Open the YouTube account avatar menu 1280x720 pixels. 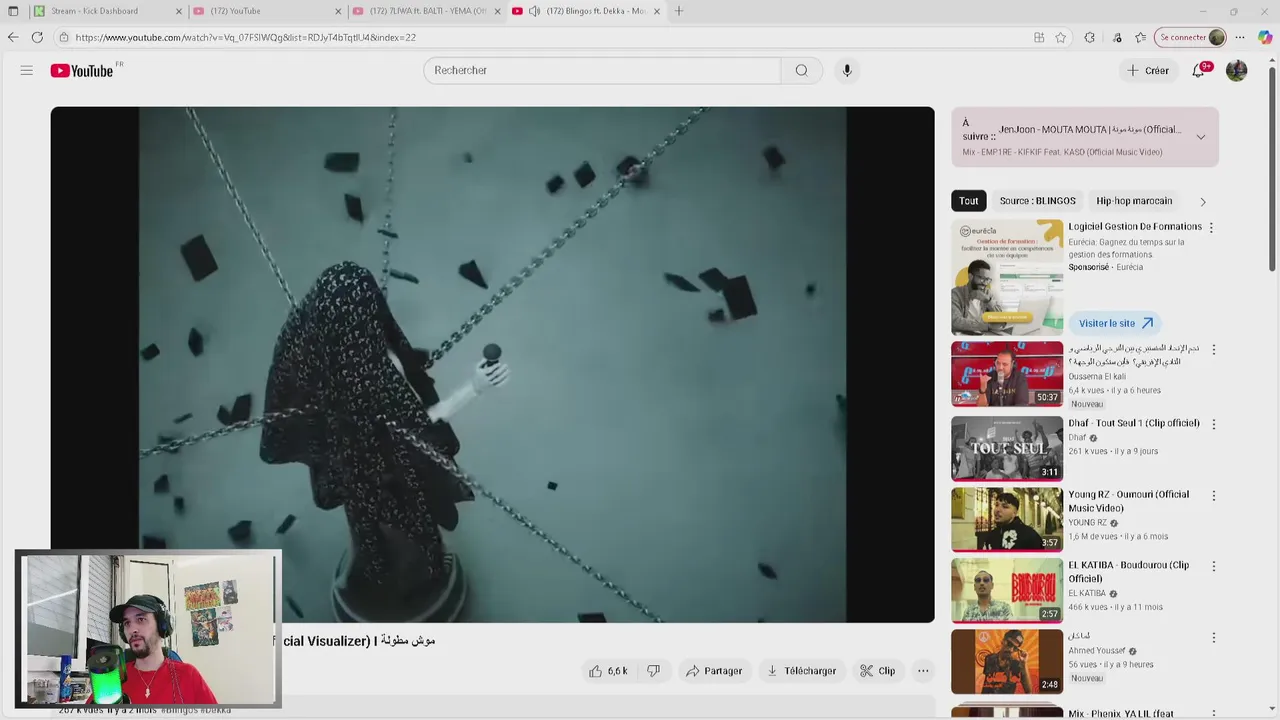(x=1237, y=70)
